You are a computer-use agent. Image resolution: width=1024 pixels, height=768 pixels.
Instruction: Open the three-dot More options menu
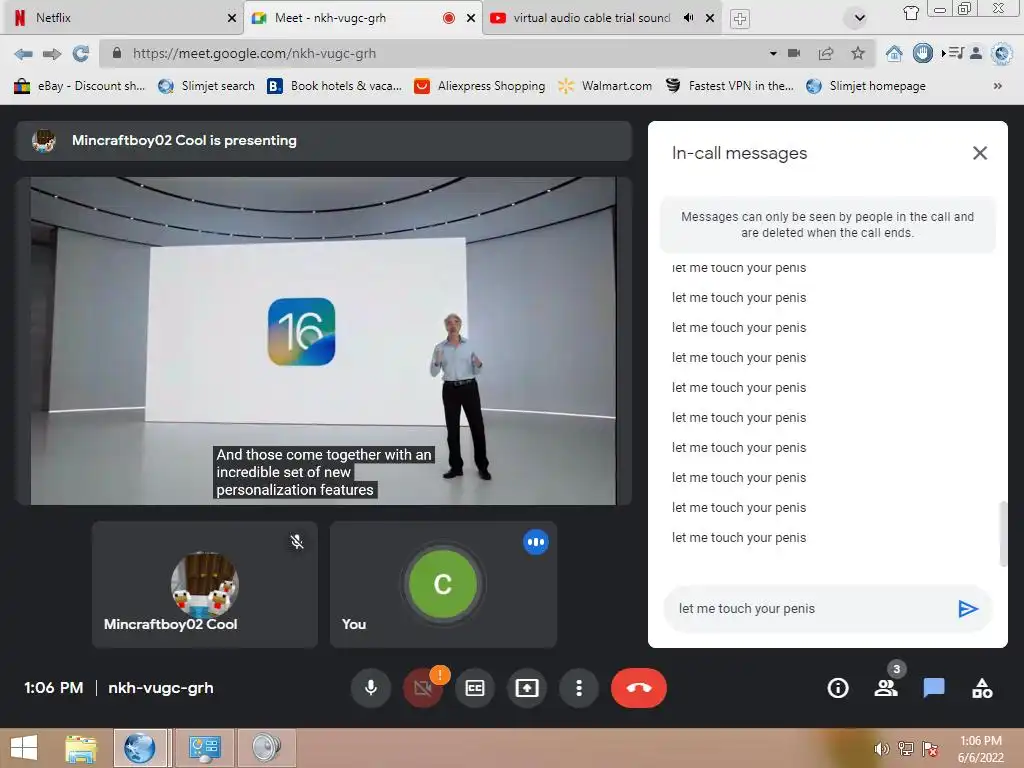[x=579, y=688]
